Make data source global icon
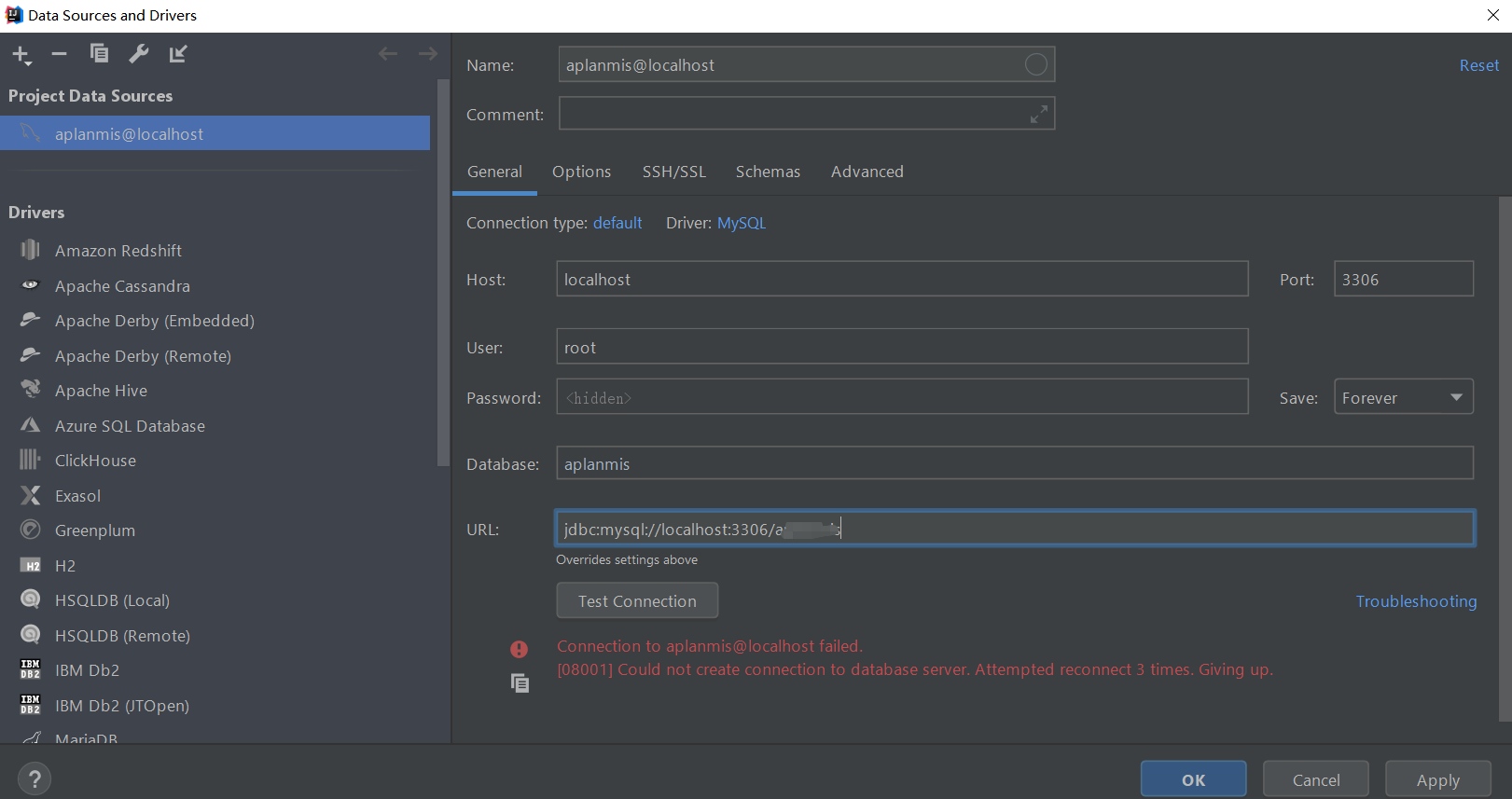Image resolution: width=1512 pixels, height=799 pixels. click(178, 54)
